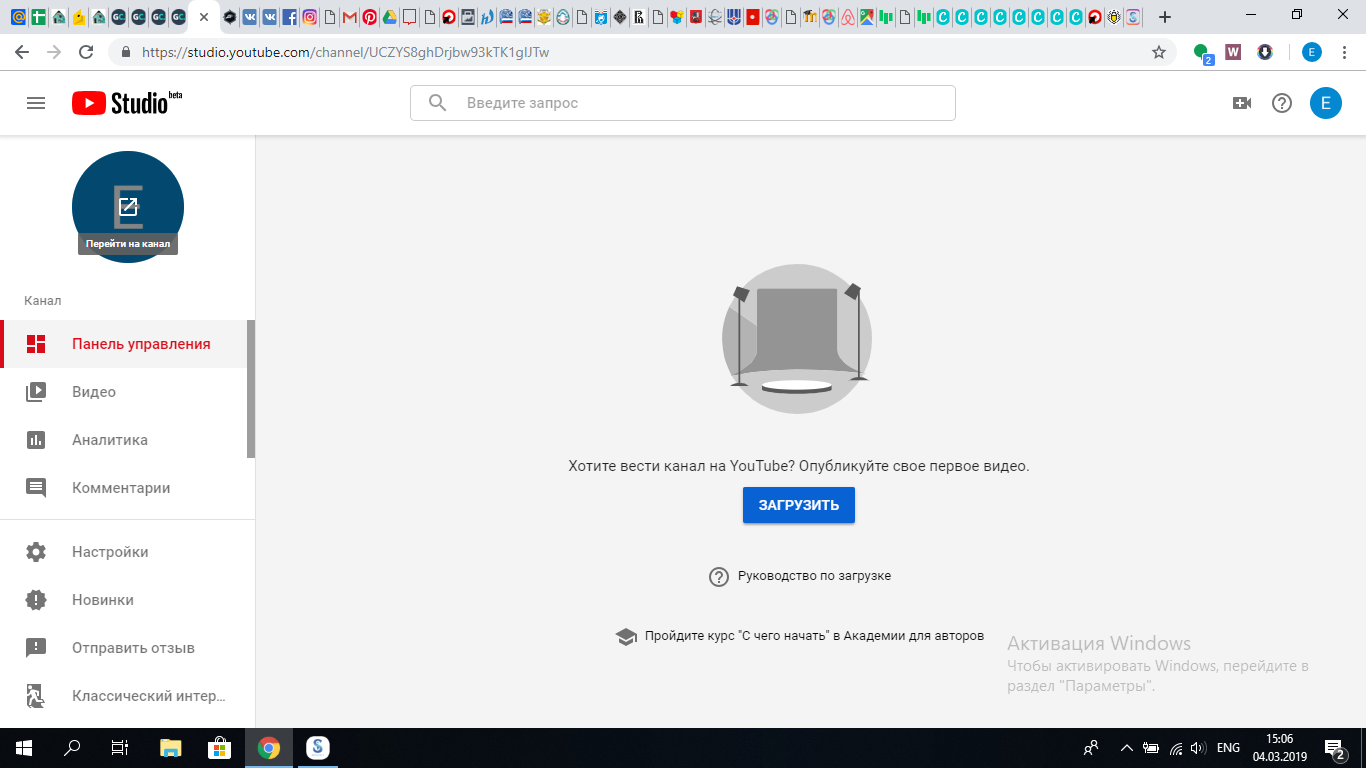Open Руководство по загрузке link
The width and height of the screenshot is (1366, 768).
pos(813,576)
